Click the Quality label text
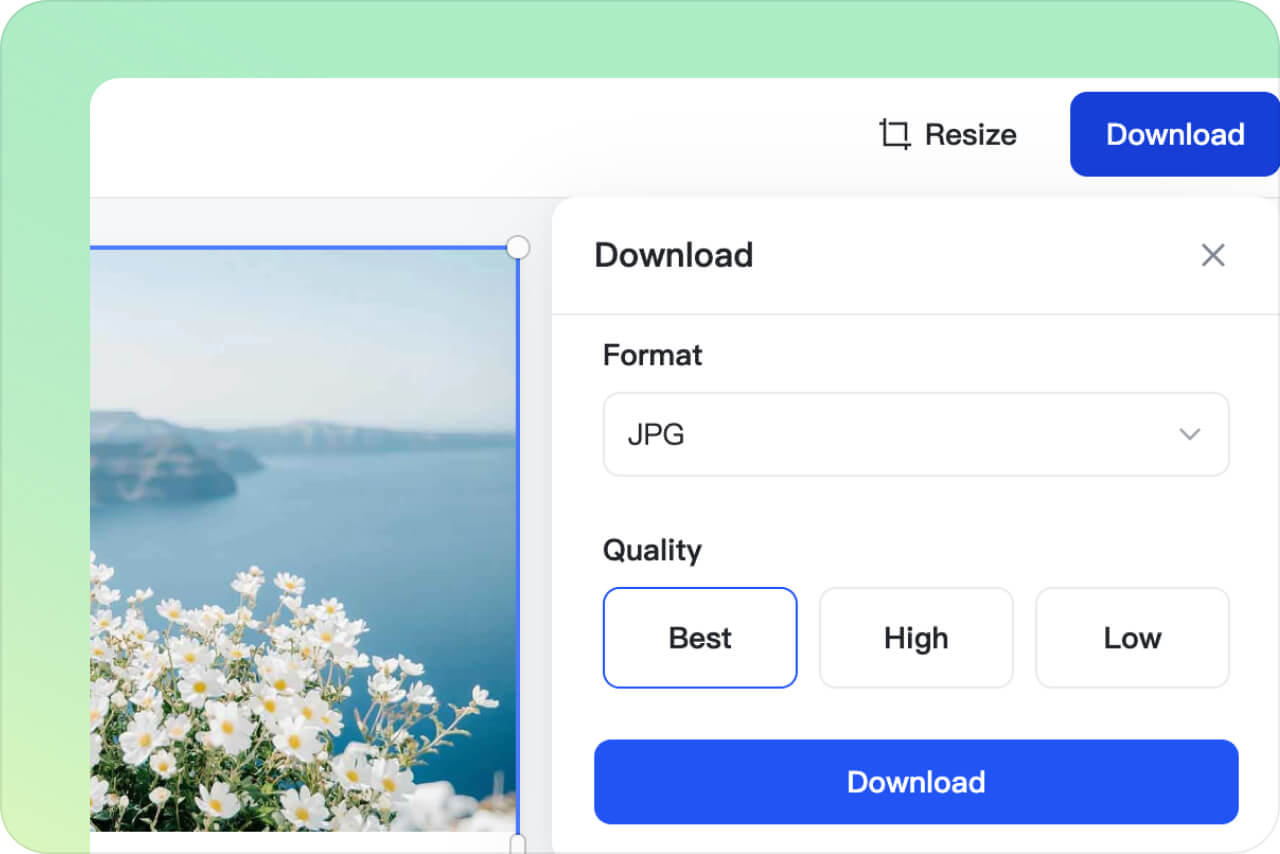 652,550
